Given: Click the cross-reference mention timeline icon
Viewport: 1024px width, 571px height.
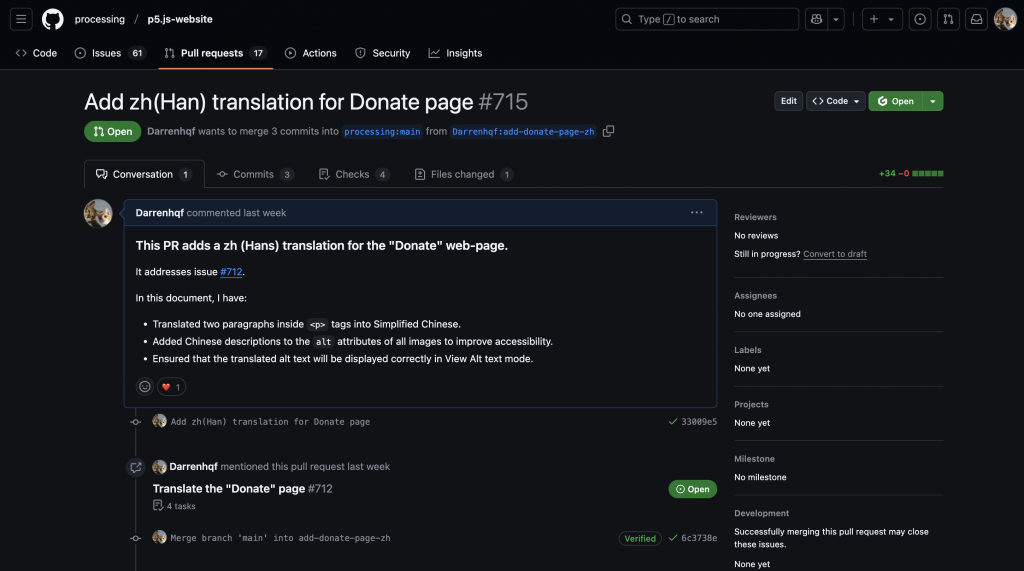Looking at the screenshot, I should (x=136, y=467).
